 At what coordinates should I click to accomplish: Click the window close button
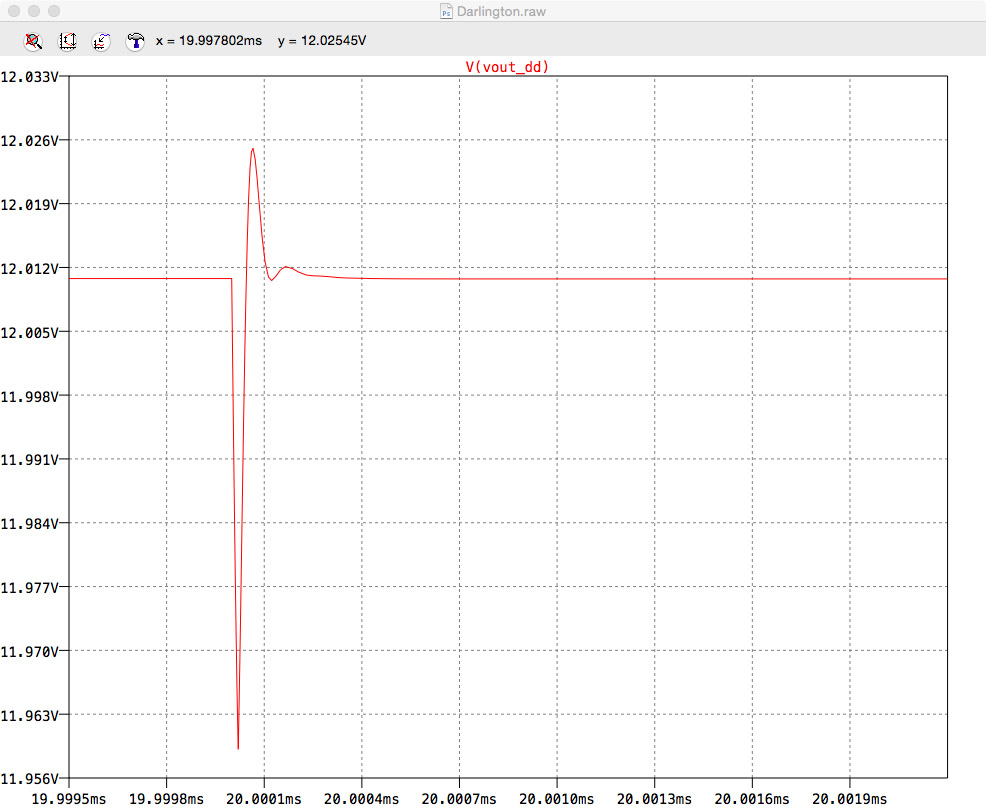pyautogui.click(x=14, y=11)
